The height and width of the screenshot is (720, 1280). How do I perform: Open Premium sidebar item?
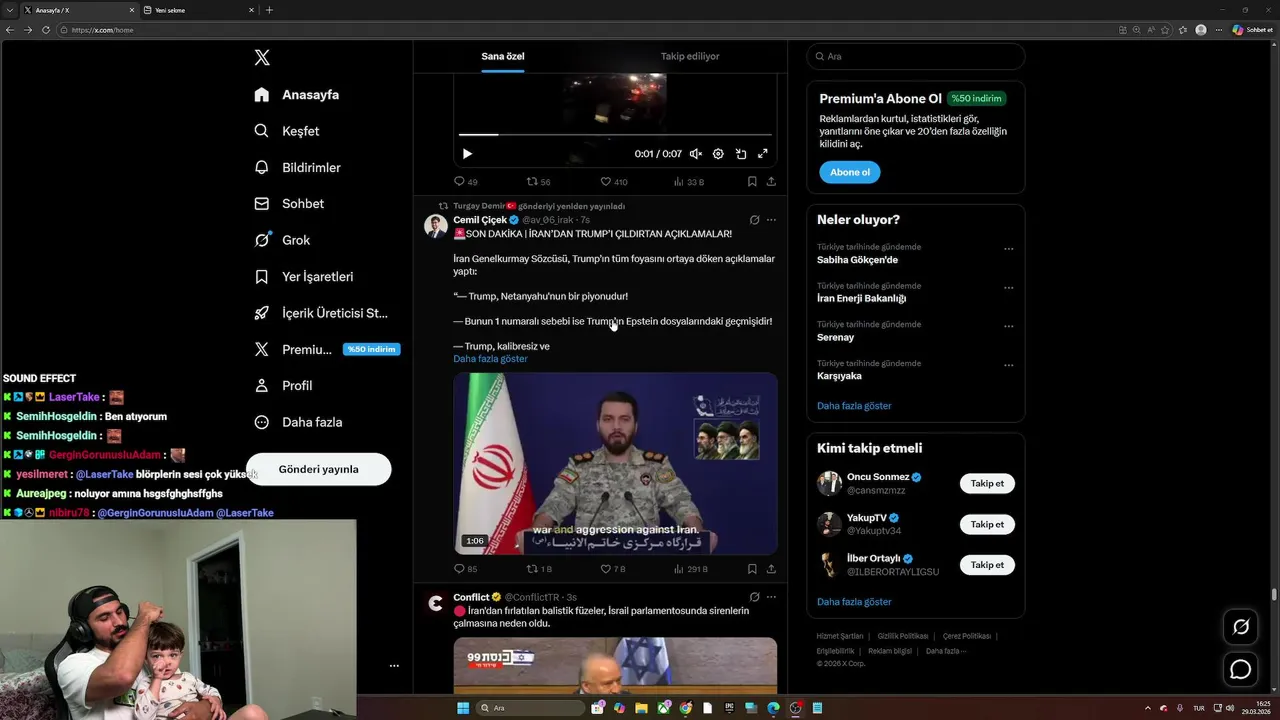coord(326,349)
